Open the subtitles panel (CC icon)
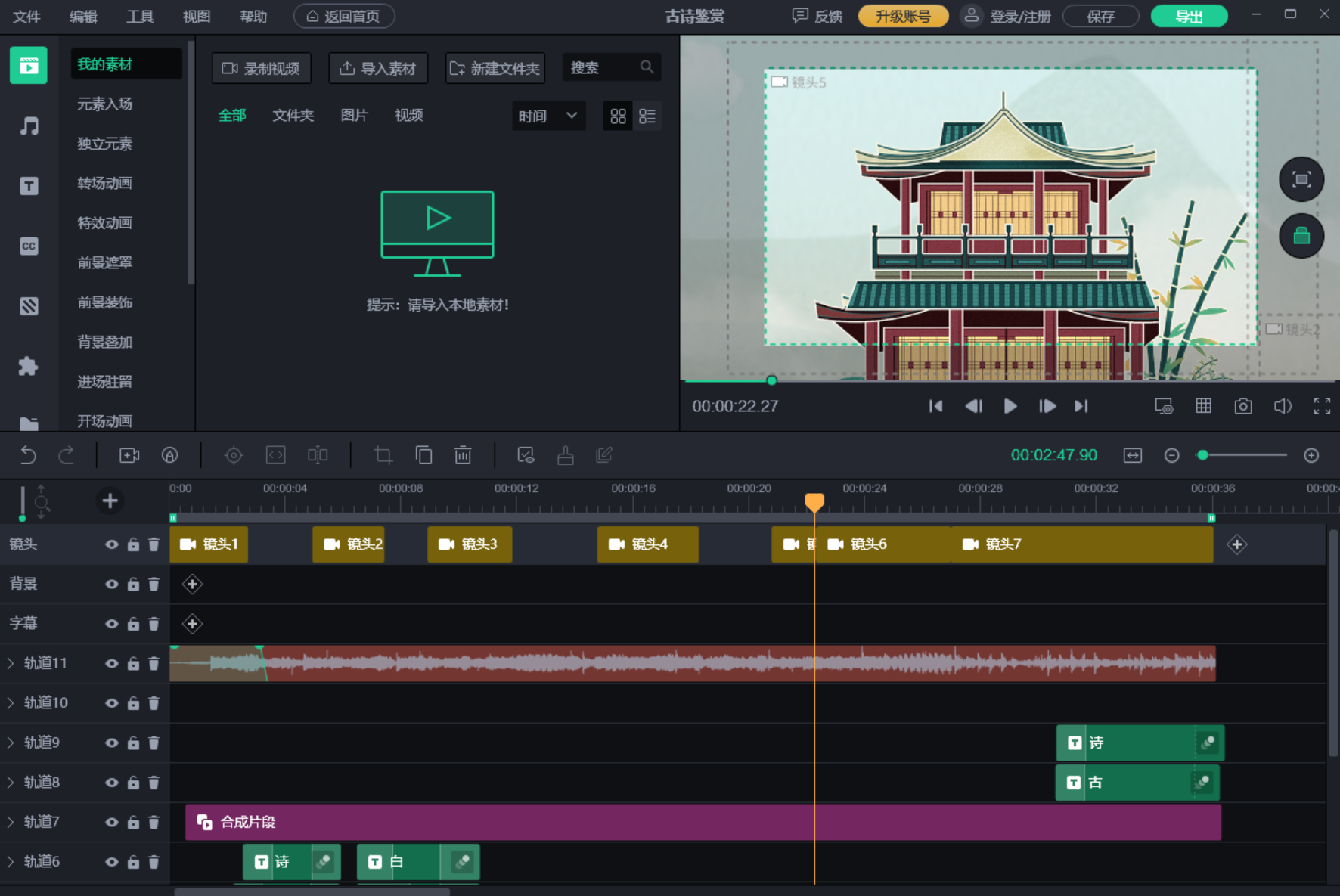Viewport: 1340px width, 896px height. [29, 246]
